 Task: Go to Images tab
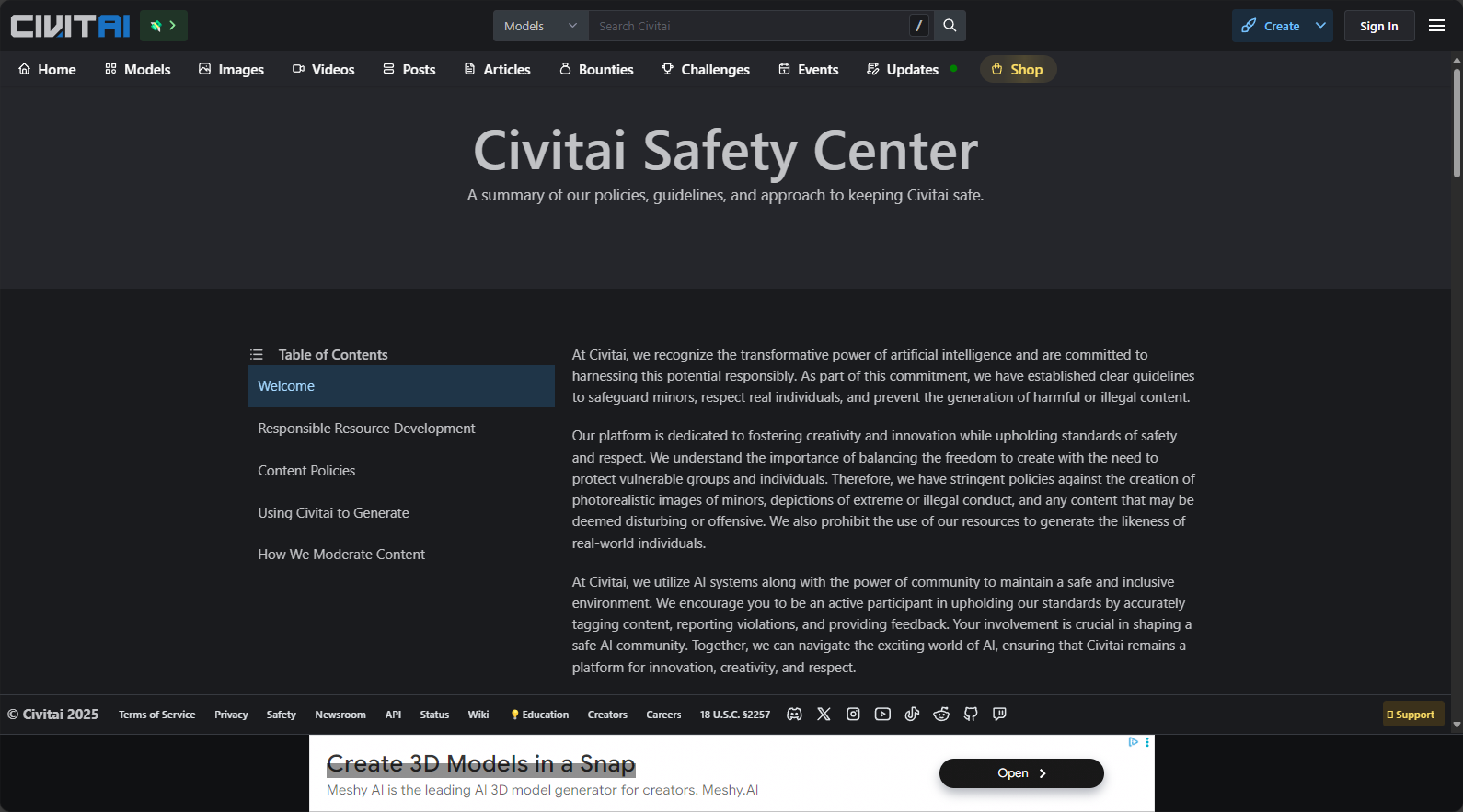232,70
